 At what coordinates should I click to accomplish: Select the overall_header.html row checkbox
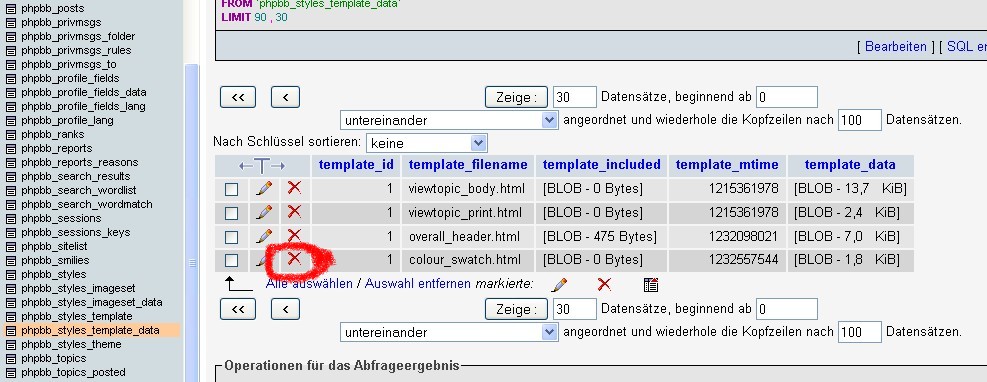click(x=232, y=237)
